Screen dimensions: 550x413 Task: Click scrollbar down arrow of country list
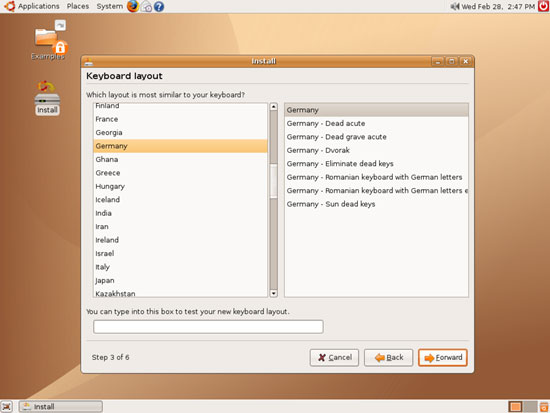tap(274, 293)
